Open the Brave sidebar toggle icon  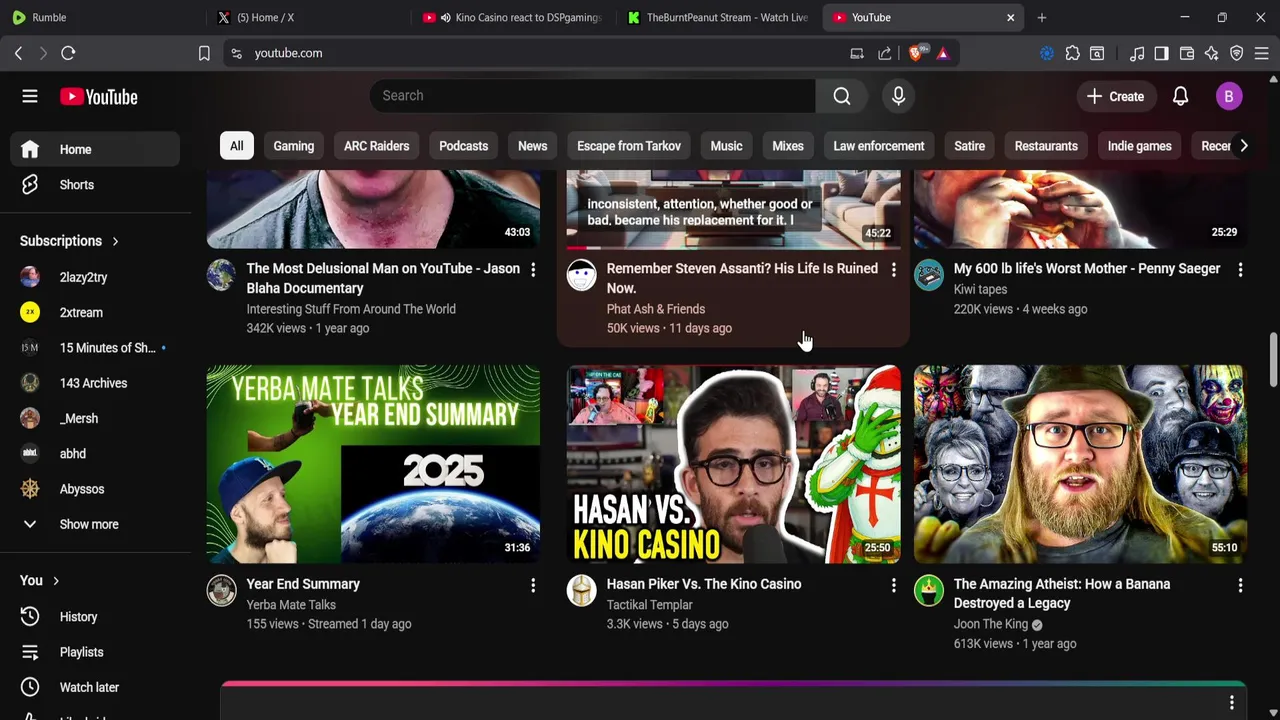[x=1161, y=53]
